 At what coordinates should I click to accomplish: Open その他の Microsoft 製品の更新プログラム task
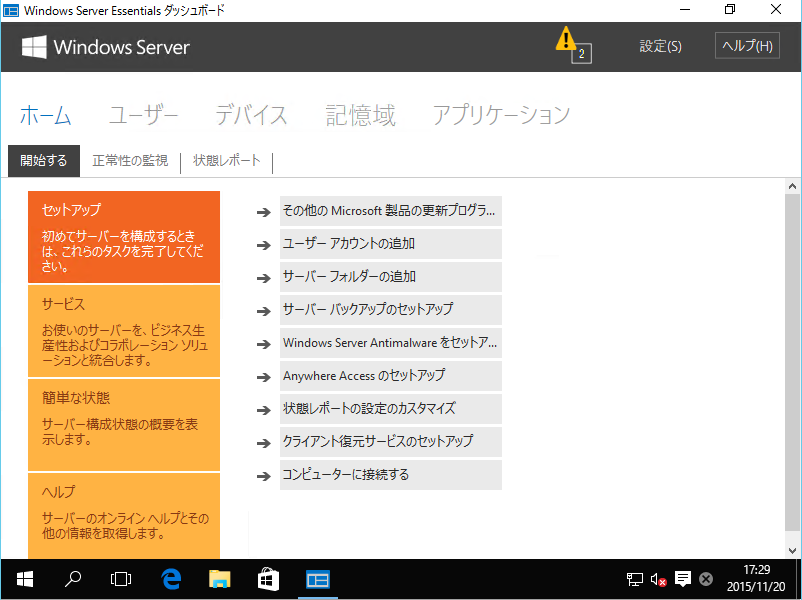tap(391, 211)
